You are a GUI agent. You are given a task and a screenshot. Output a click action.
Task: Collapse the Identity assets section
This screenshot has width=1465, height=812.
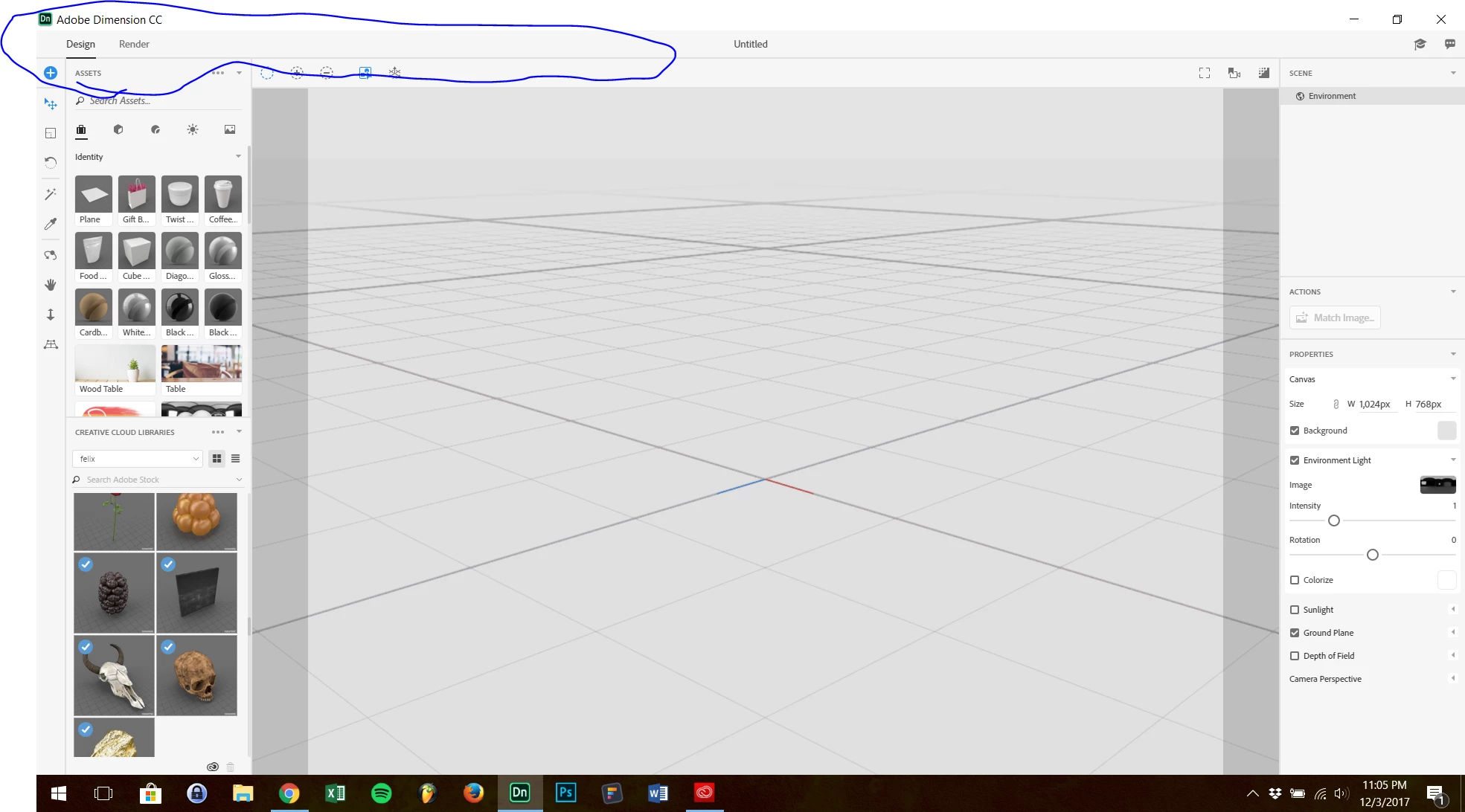tap(238, 157)
